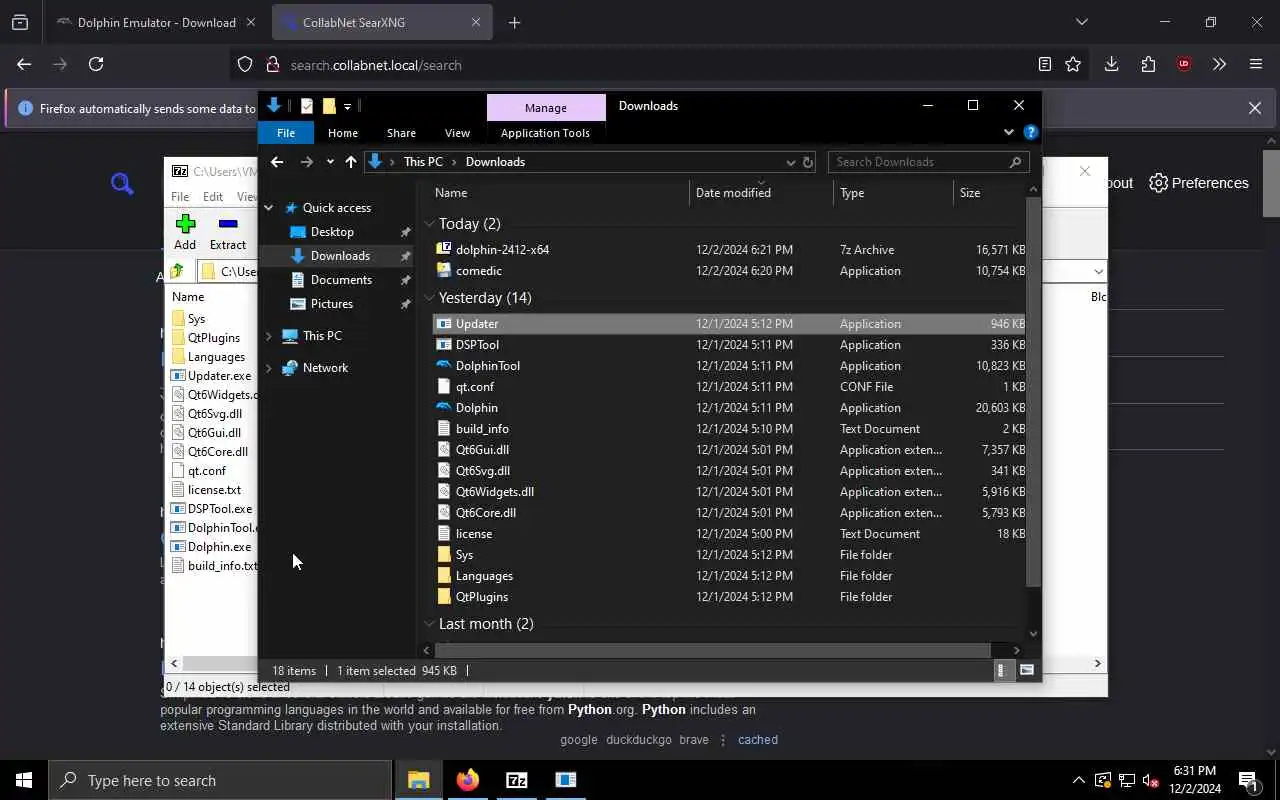Select Downloads in Quick access
The width and height of the screenshot is (1280, 800).
coord(340,256)
